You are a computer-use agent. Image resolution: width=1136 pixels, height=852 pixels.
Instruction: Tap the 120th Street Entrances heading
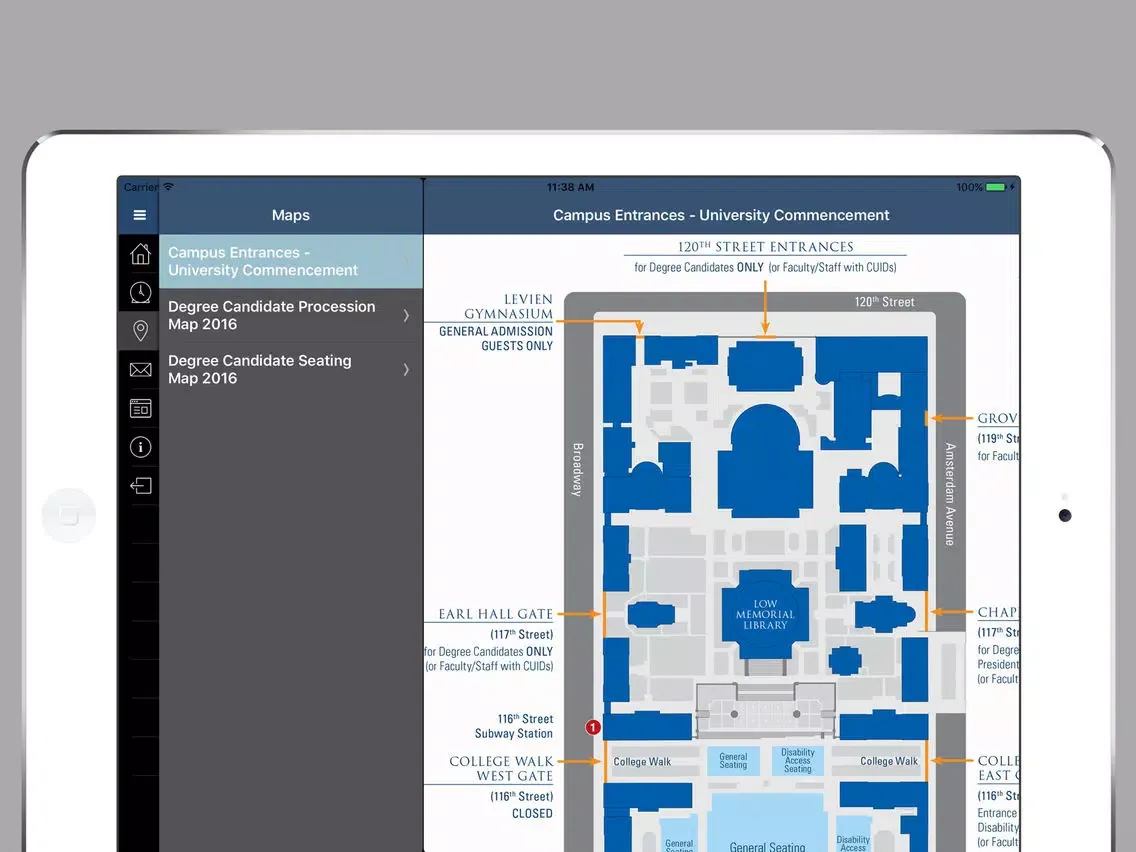click(765, 247)
